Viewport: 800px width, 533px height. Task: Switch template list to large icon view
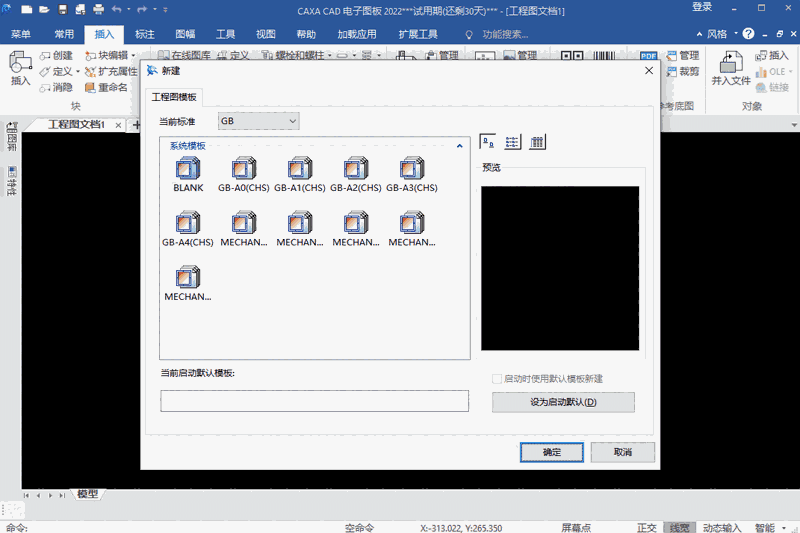pyautogui.click(x=488, y=142)
